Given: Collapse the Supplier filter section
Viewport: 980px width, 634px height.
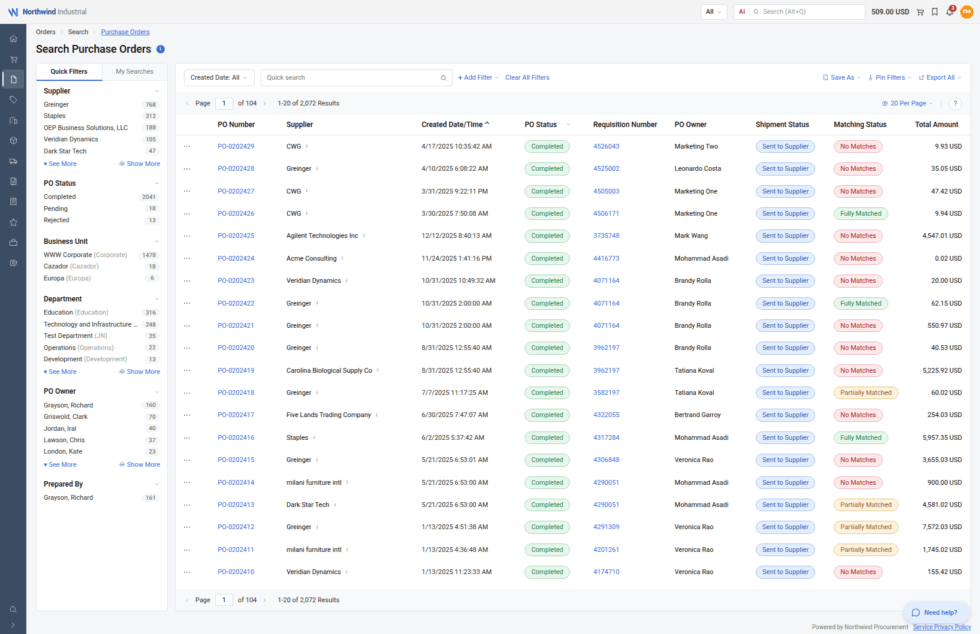Looking at the screenshot, I should 157,91.
